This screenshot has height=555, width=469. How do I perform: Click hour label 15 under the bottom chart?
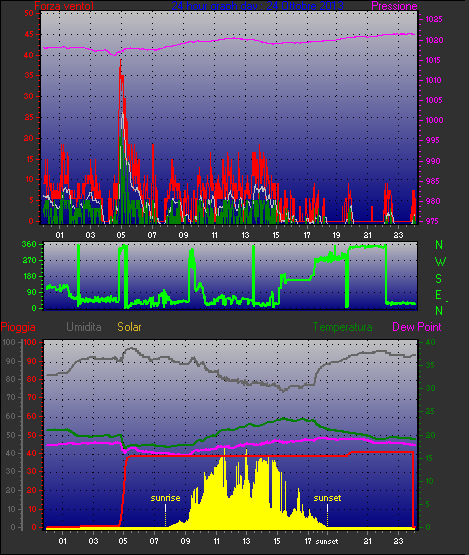(277, 541)
